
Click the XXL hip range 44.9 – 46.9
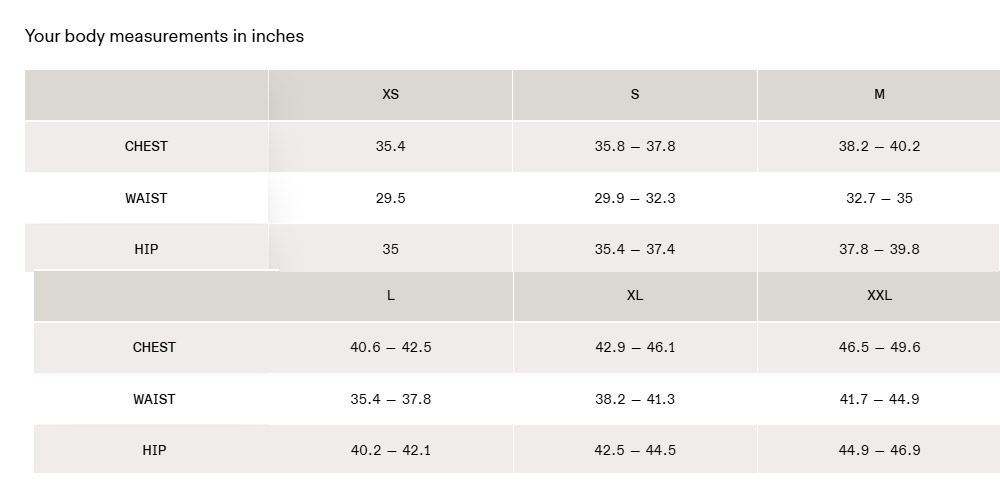coord(879,450)
